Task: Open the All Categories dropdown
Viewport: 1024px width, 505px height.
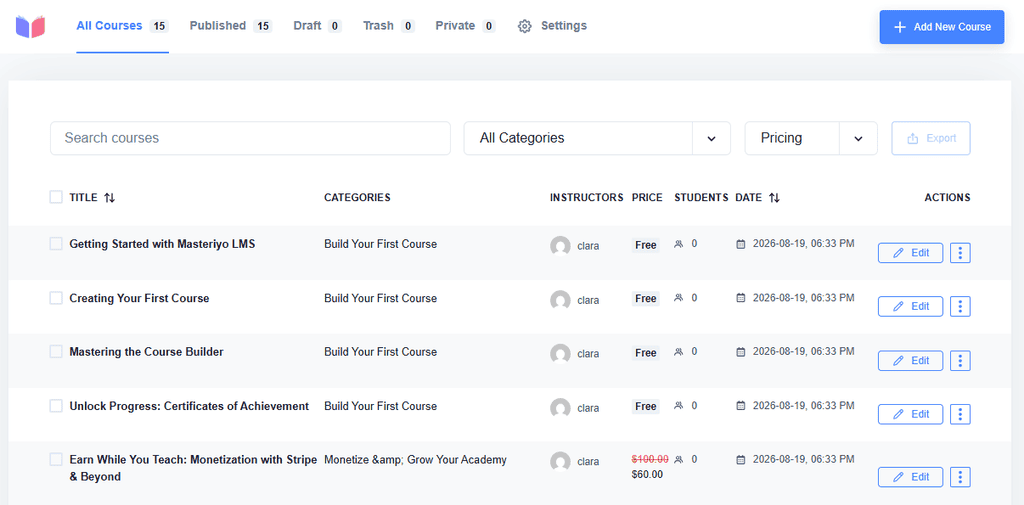Action: [597, 138]
